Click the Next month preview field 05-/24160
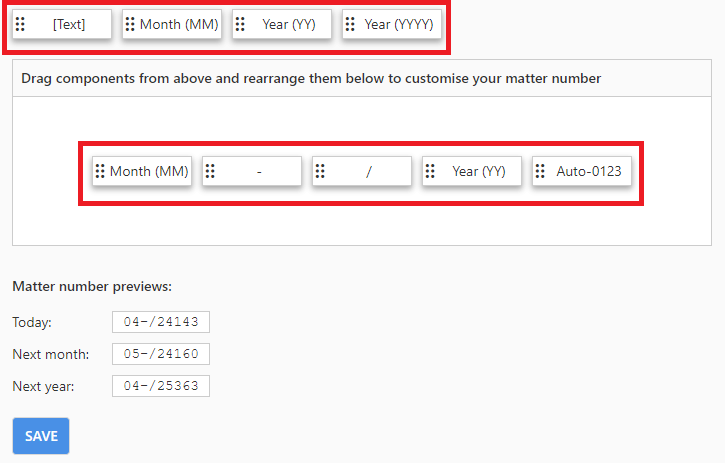The height and width of the screenshot is (463, 725). [x=161, y=354]
